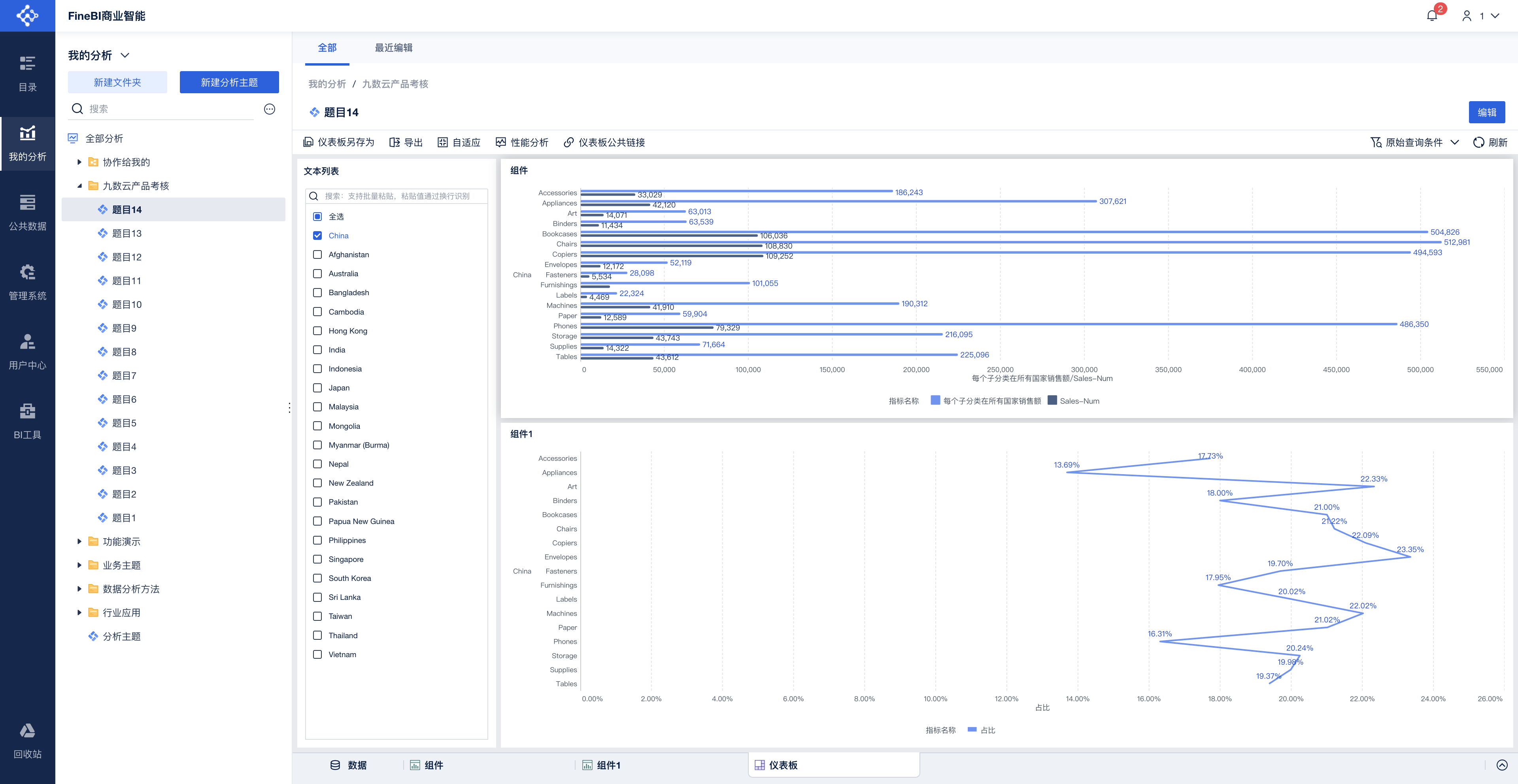Open the 目录 sidebar section
The height and width of the screenshot is (784, 1518).
[27, 74]
